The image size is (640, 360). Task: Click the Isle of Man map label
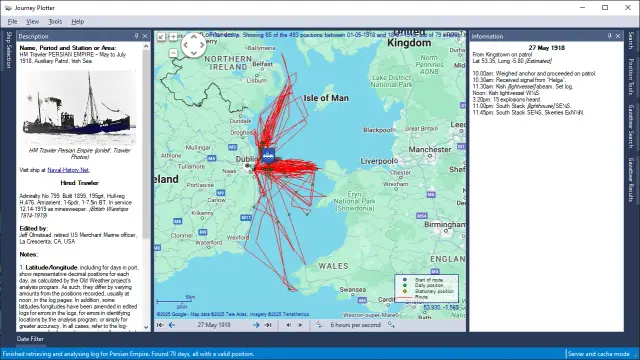click(326, 98)
